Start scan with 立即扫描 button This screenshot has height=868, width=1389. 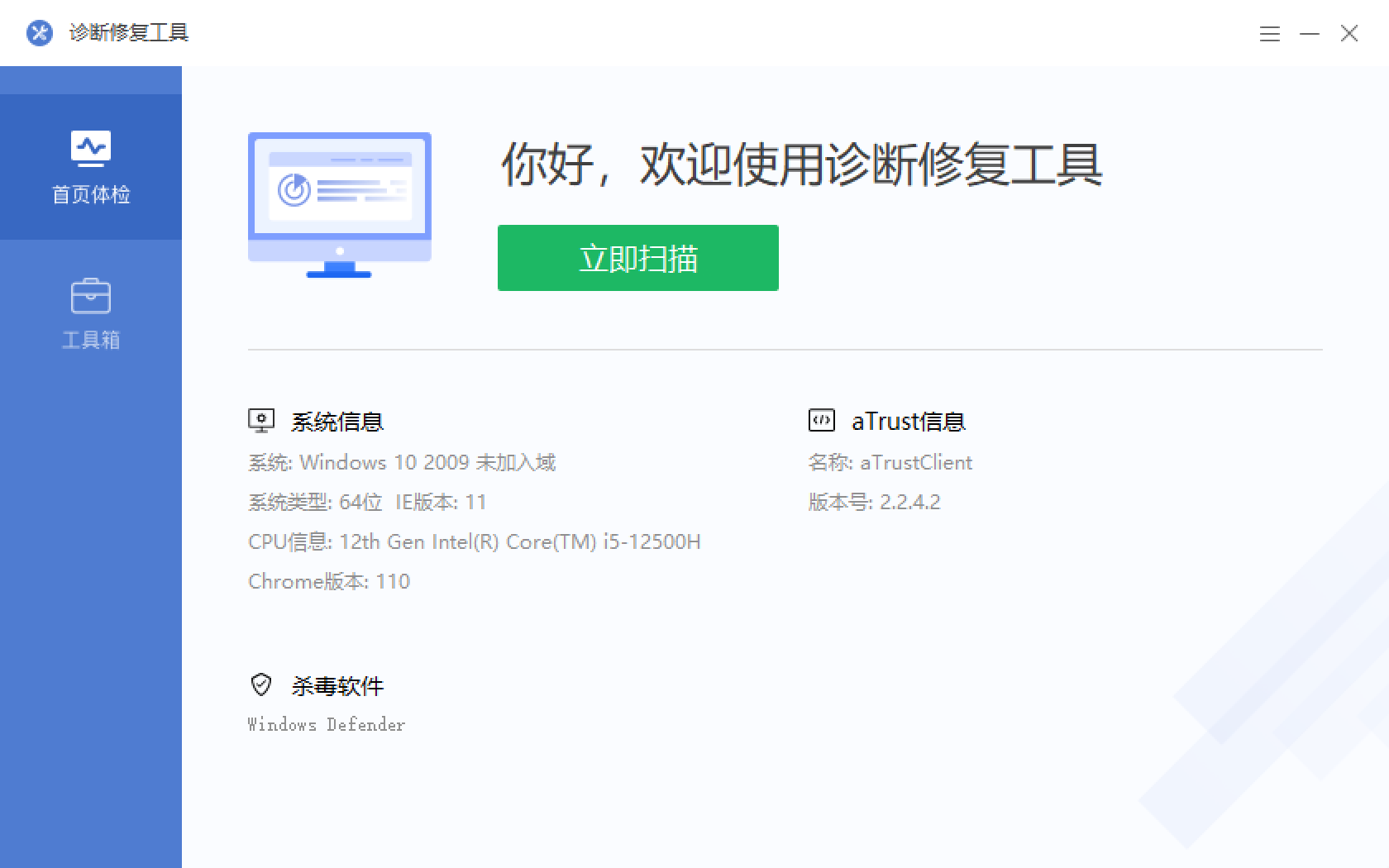click(637, 258)
